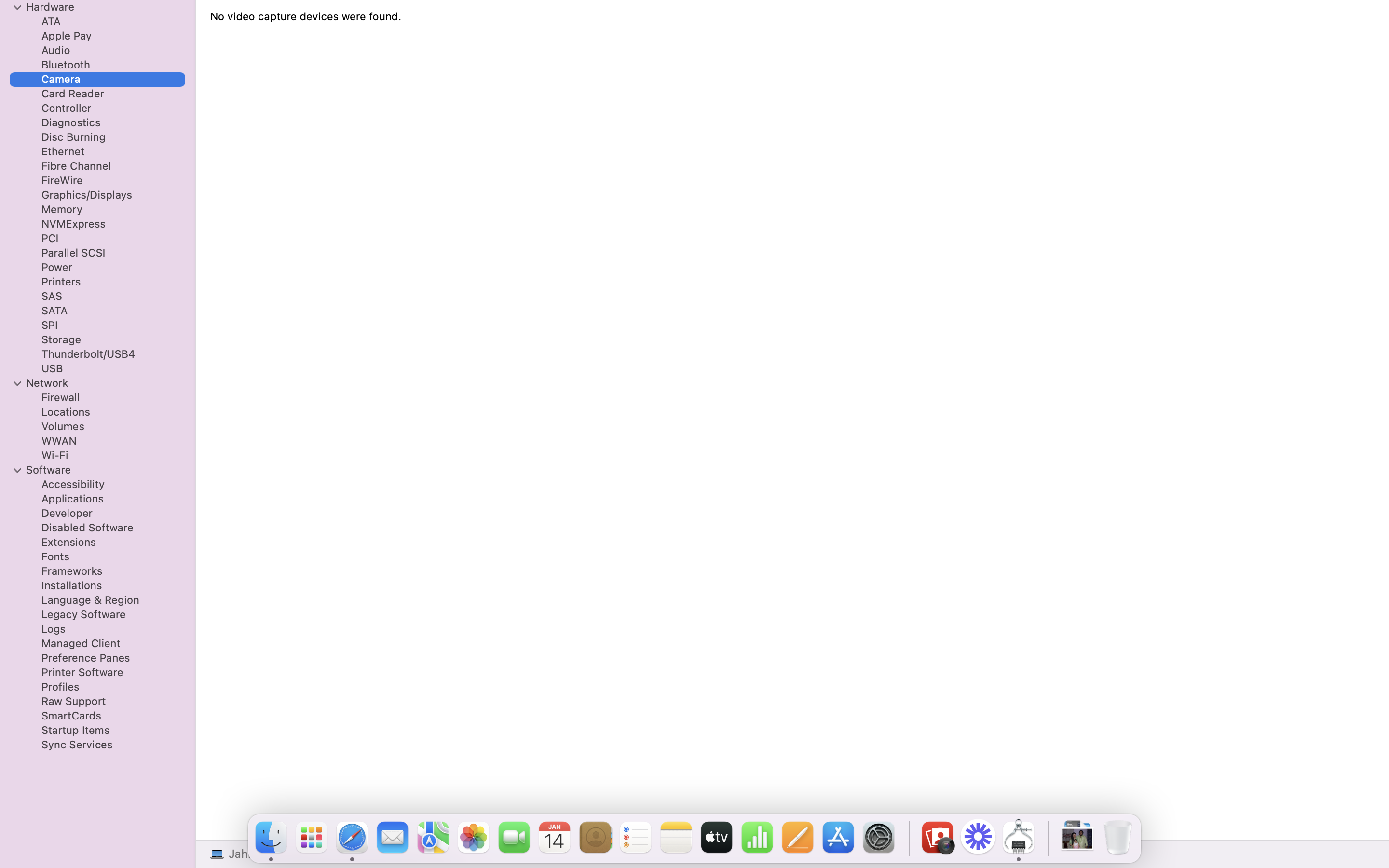Open FaceTime from the dock

(x=514, y=837)
